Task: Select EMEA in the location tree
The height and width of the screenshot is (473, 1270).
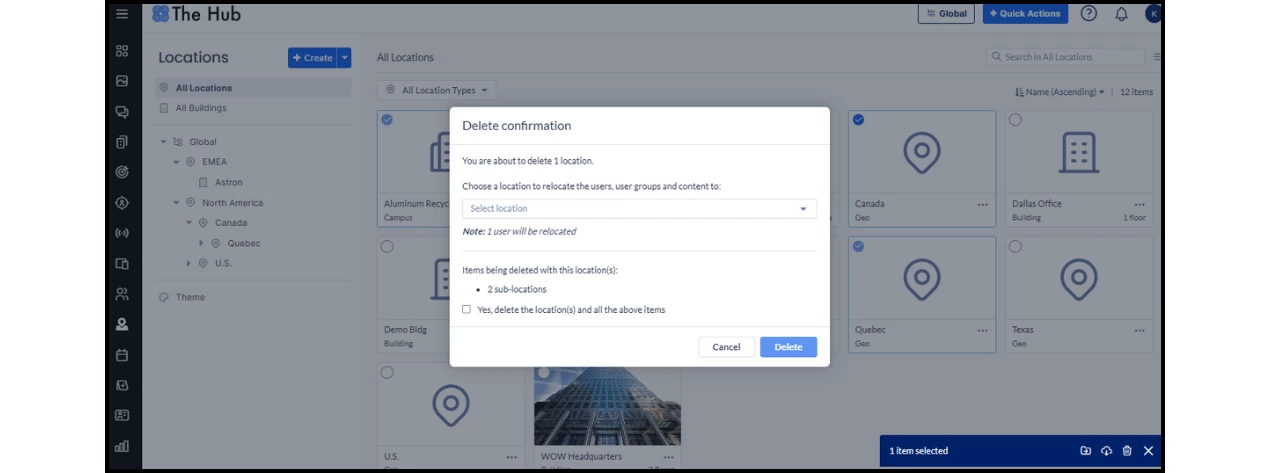Action: (x=214, y=162)
